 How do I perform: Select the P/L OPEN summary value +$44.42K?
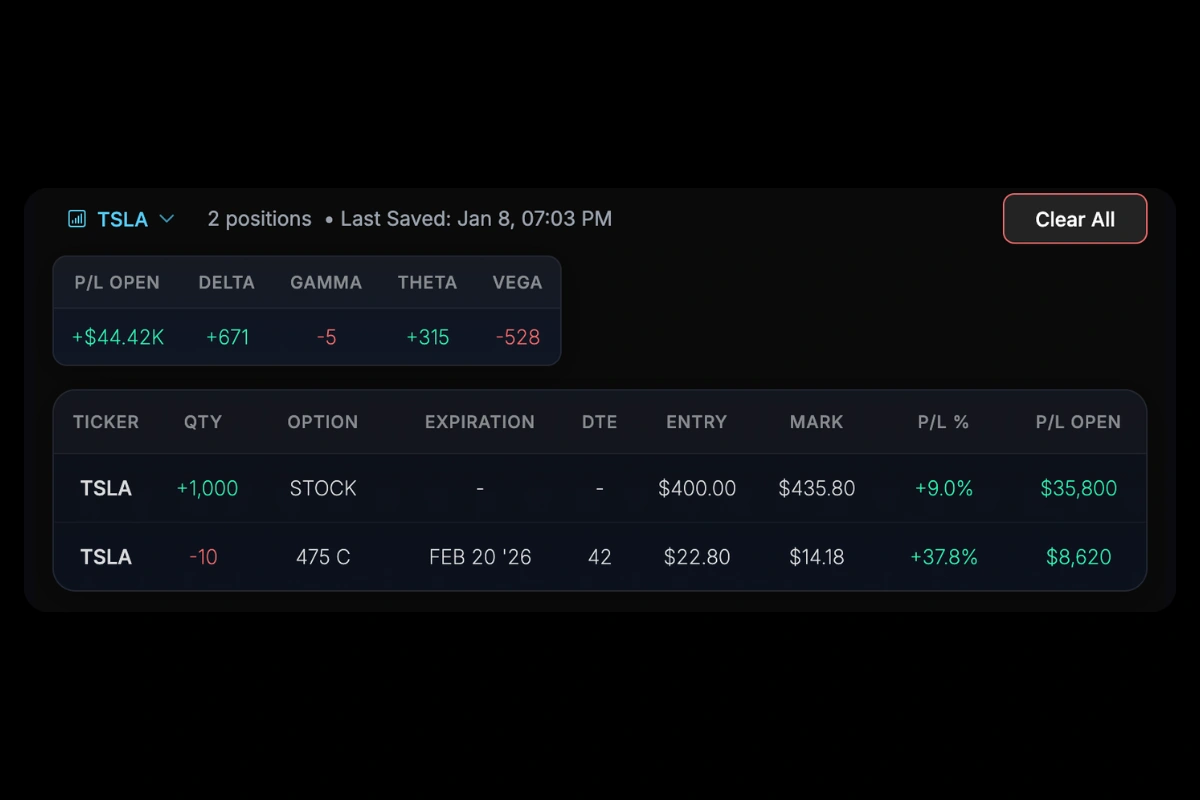[x=117, y=337]
